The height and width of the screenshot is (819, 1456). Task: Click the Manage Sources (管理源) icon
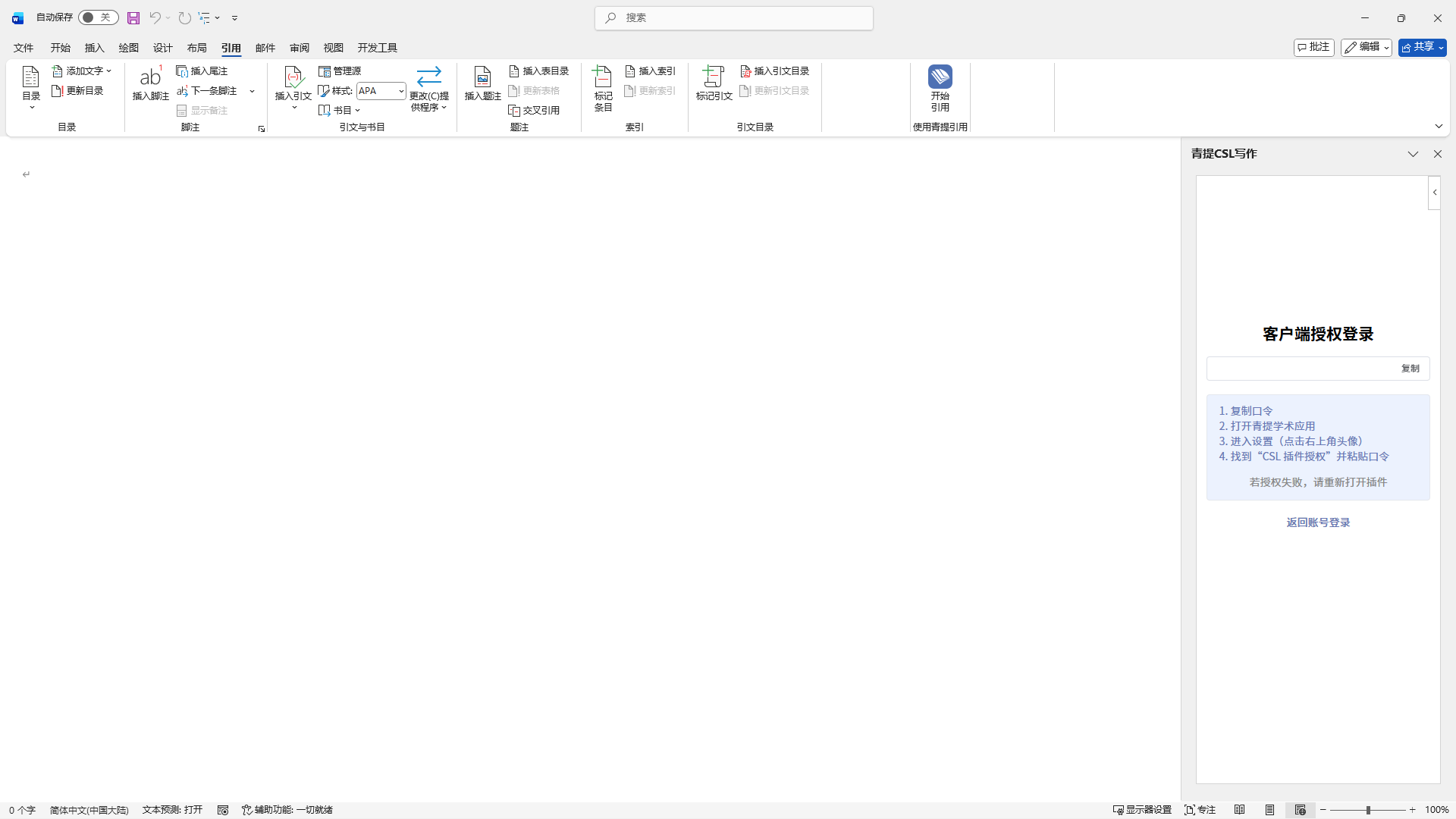(325, 71)
